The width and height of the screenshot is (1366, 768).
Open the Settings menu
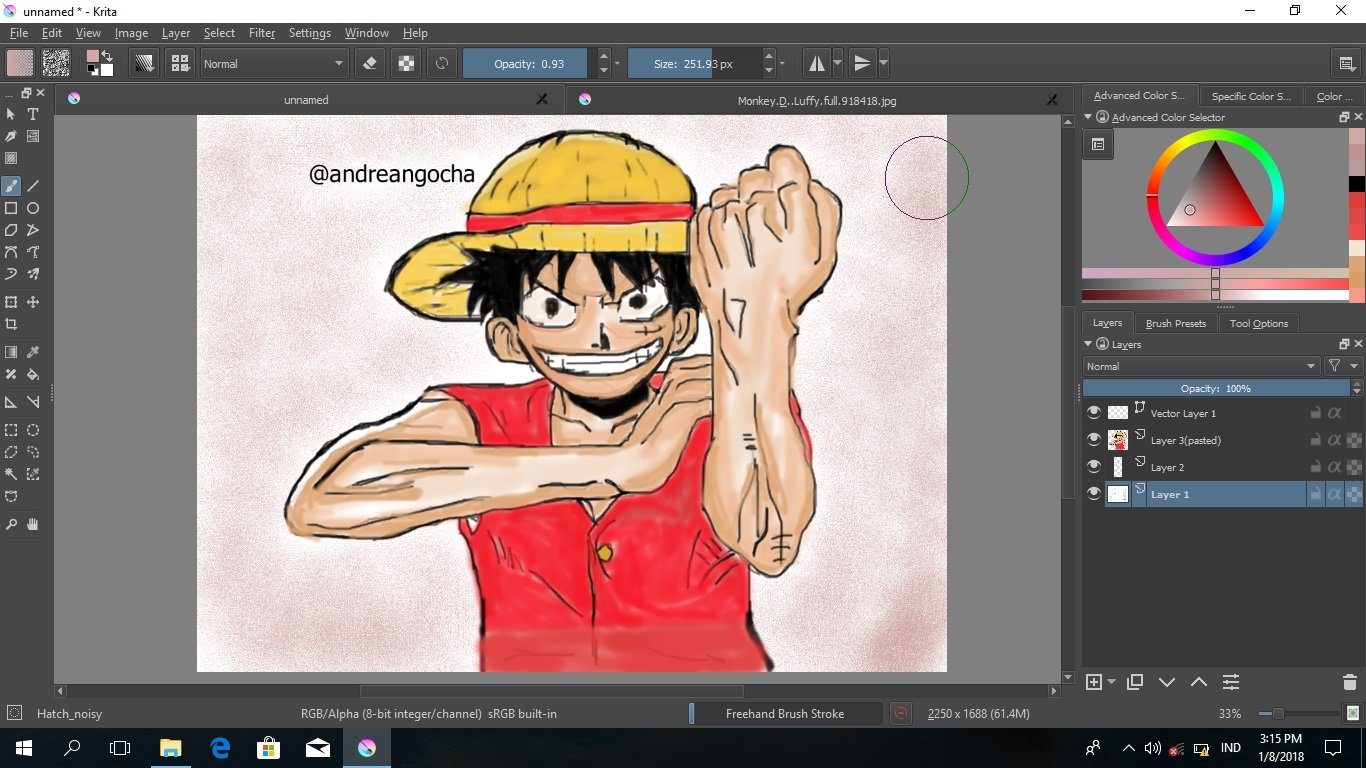[x=310, y=33]
